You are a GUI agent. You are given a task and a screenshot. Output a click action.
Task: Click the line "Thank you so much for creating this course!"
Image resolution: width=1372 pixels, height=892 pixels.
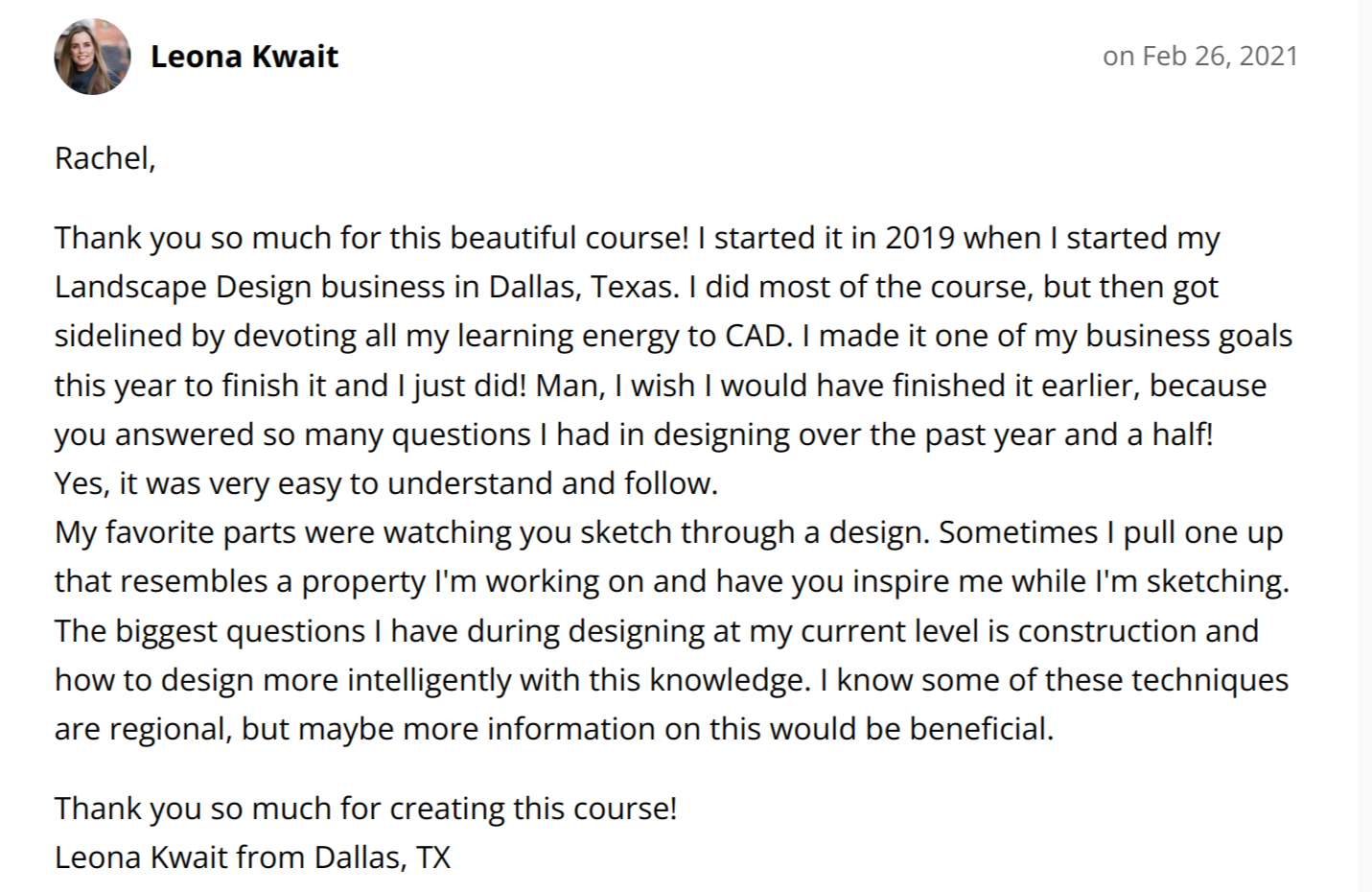(x=365, y=809)
